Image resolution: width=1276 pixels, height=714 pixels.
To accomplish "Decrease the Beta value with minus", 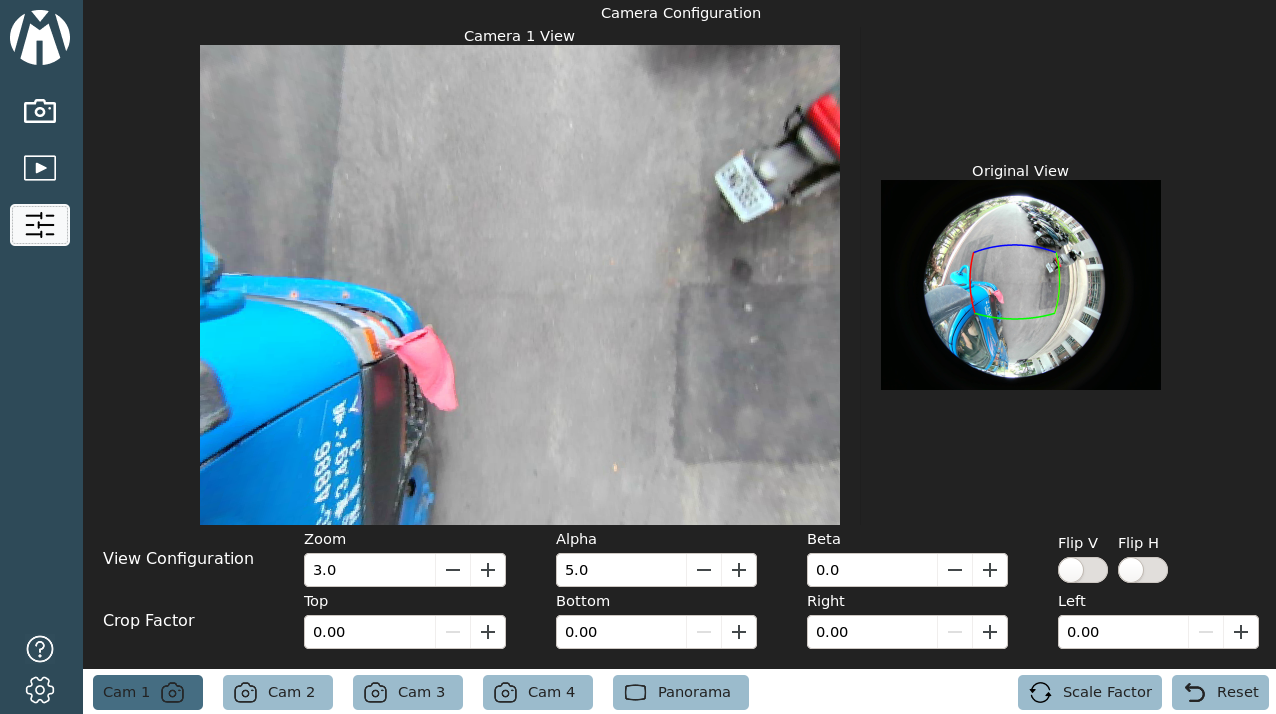I will [x=955, y=570].
